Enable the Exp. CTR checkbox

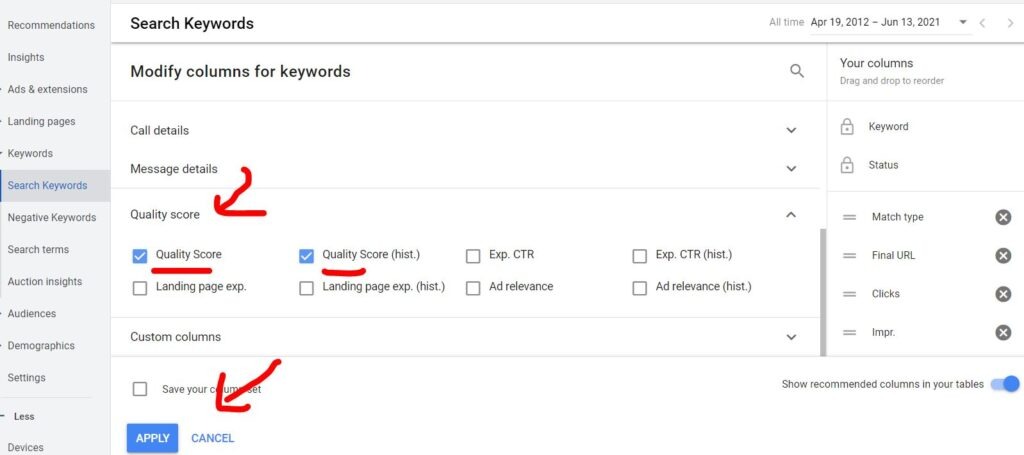click(x=473, y=256)
